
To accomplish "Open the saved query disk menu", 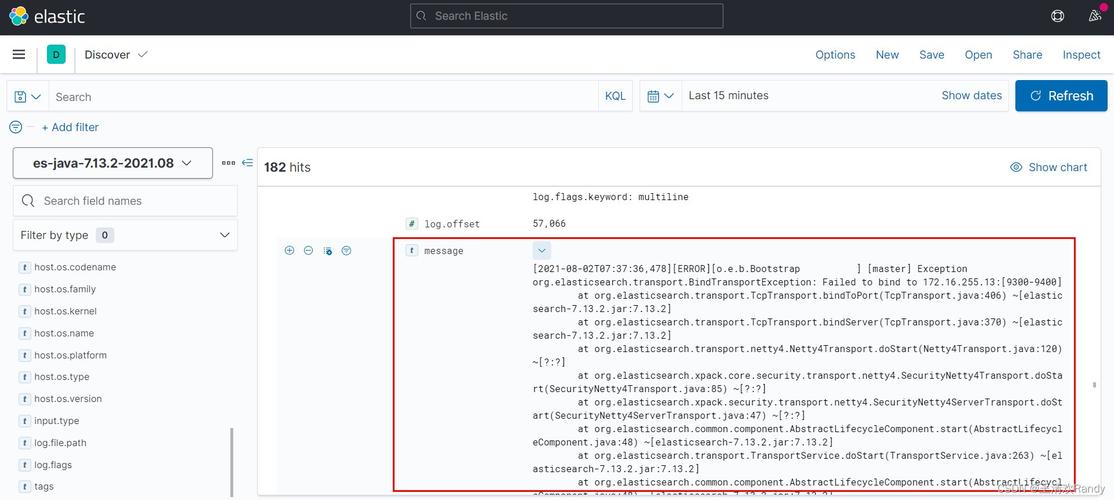I will coord(28,97).
